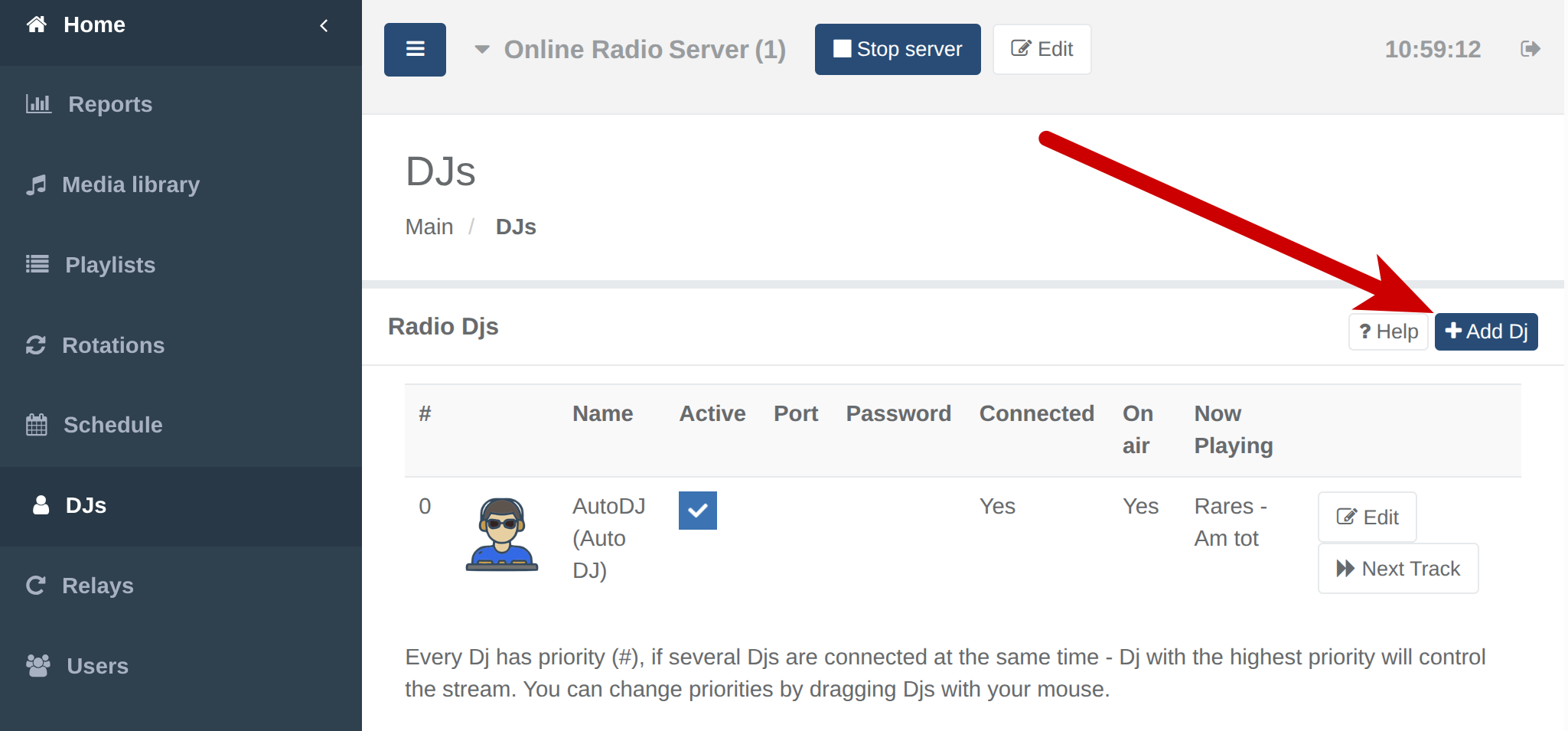Select DJs in the sidebar
1568x731 pixels.
point(85,506)
